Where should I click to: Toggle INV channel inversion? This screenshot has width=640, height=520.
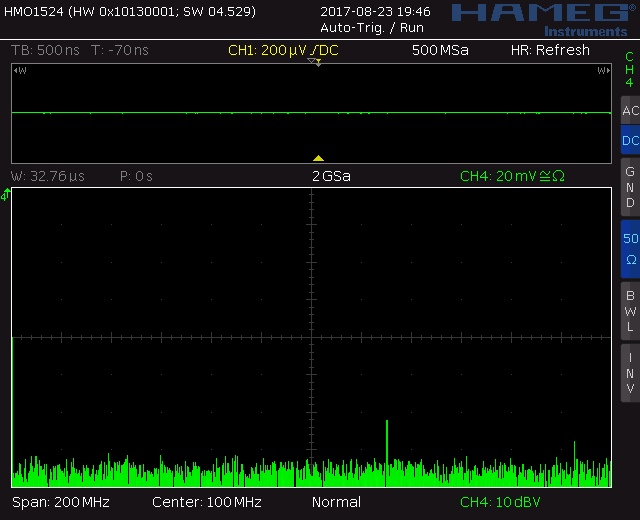click(629, 373)
